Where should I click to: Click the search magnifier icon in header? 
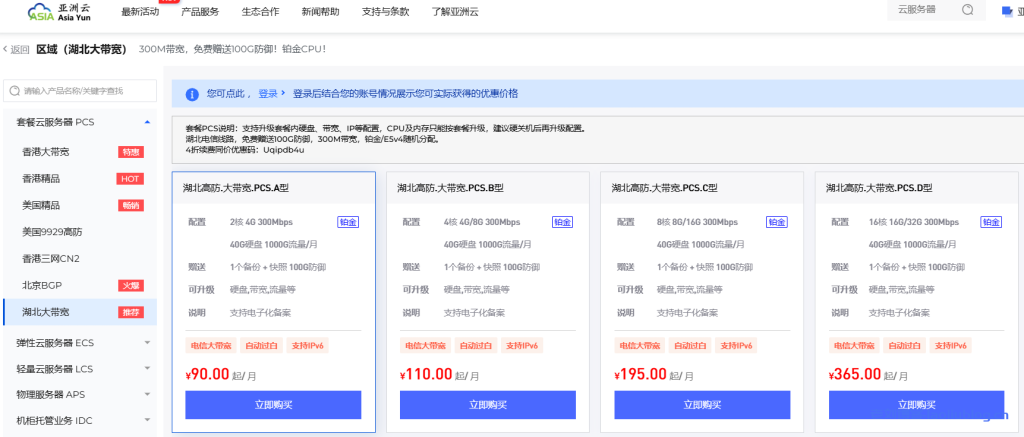click(x=968, y=10)
